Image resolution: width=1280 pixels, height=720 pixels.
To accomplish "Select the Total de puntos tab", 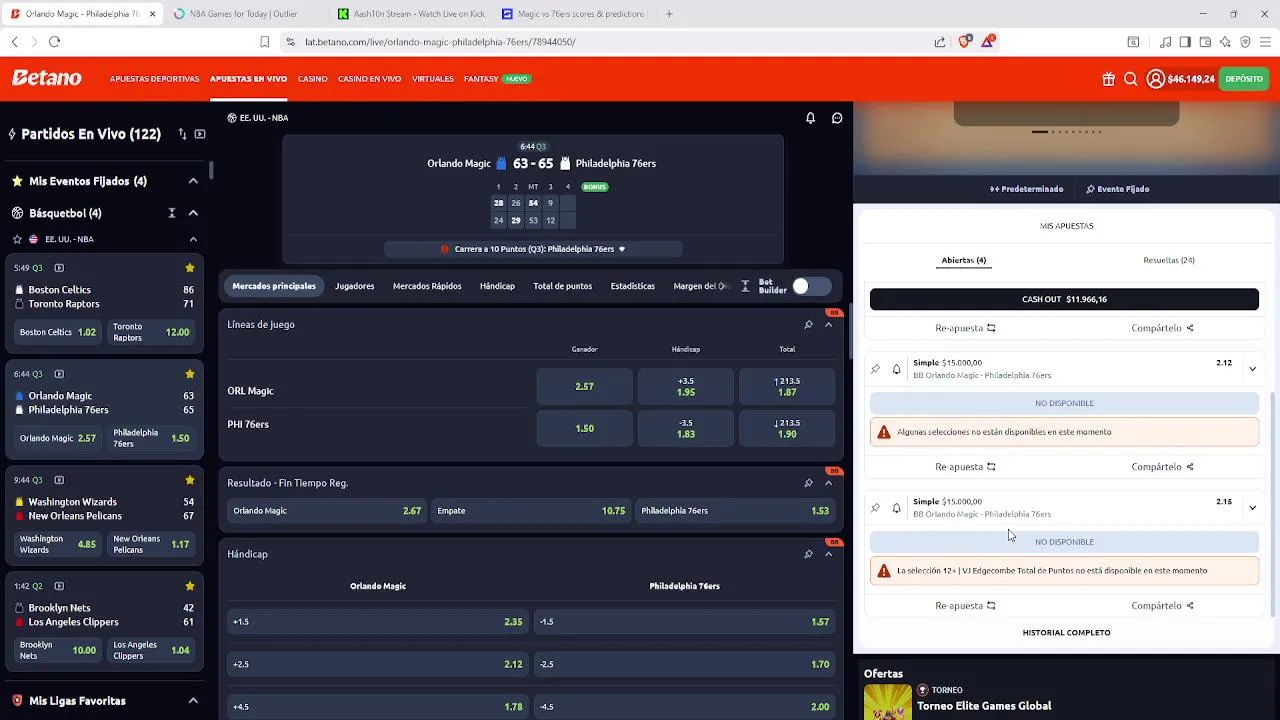I will 562,286.
